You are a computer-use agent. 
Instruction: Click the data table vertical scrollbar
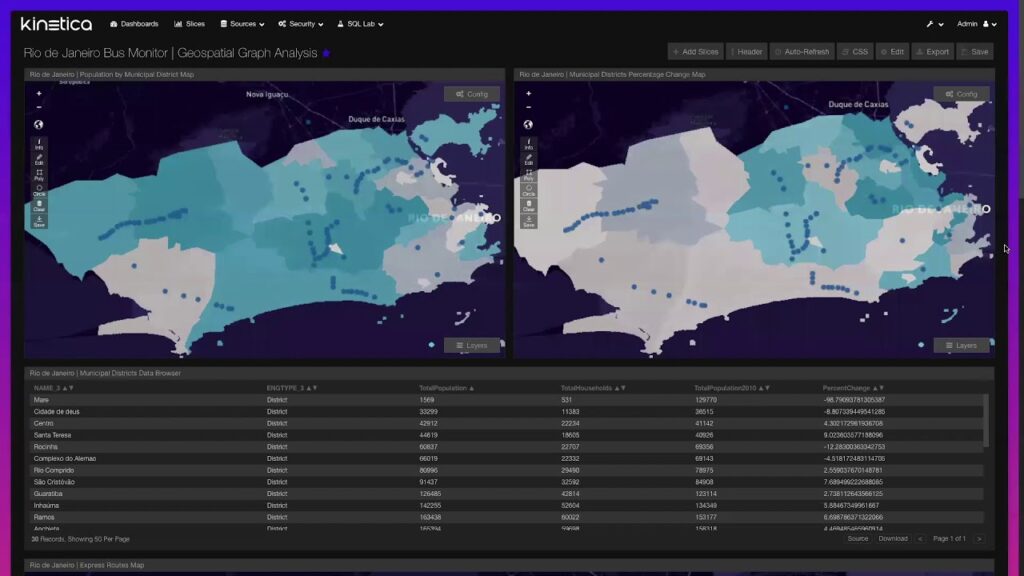point(986,420)
